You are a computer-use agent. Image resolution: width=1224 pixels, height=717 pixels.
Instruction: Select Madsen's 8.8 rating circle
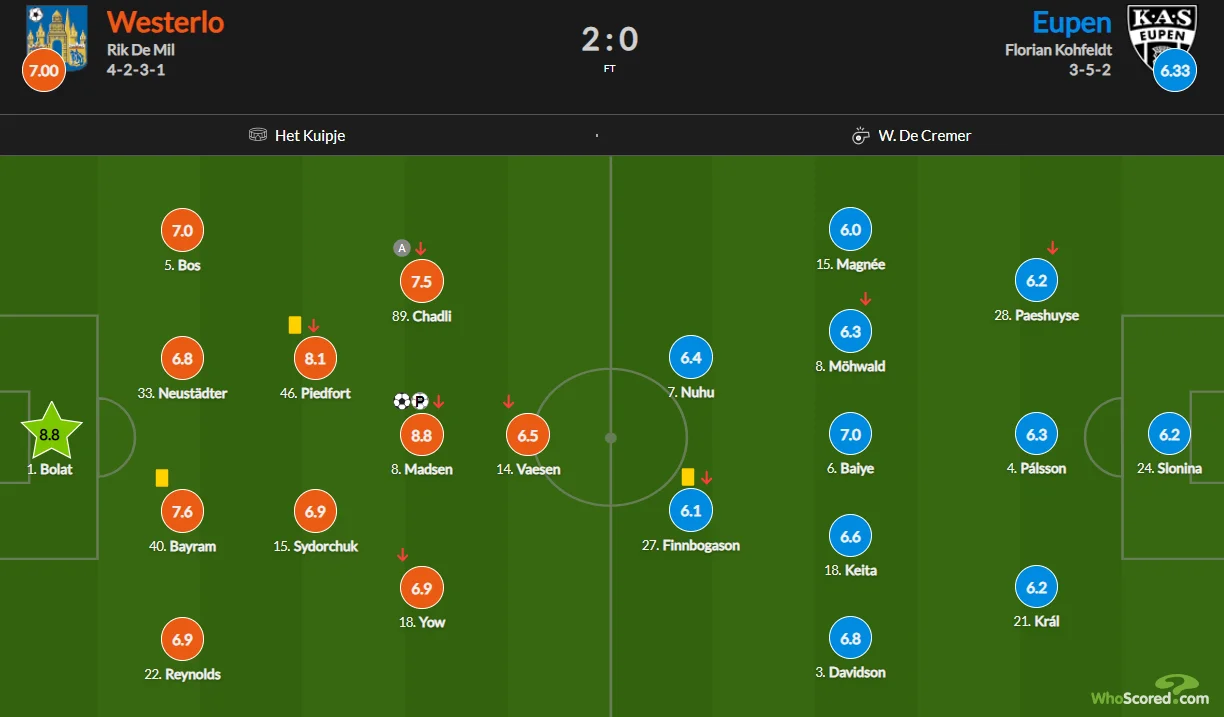[x=422, y=435]
